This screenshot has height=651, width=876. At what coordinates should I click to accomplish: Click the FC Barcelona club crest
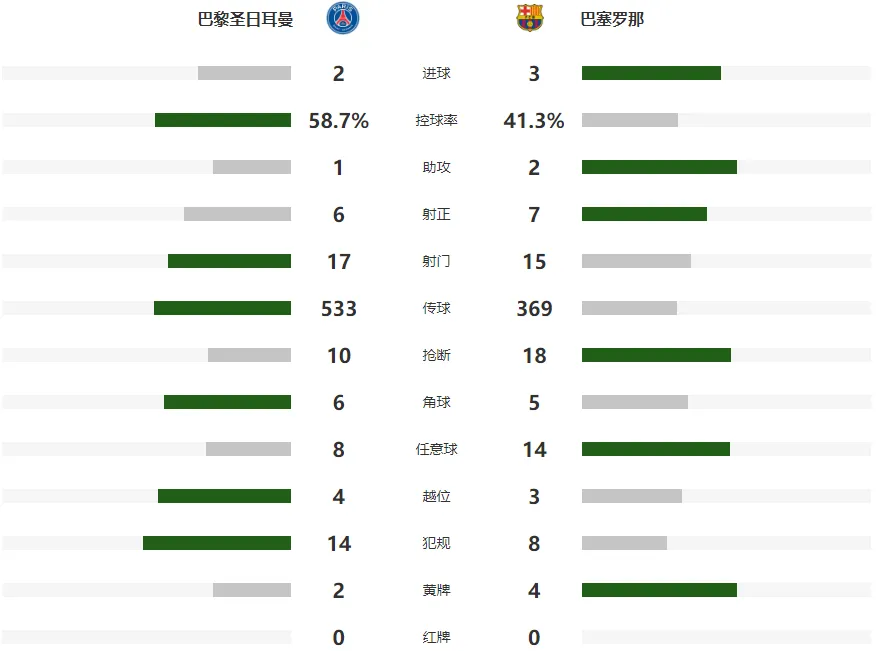530,18
